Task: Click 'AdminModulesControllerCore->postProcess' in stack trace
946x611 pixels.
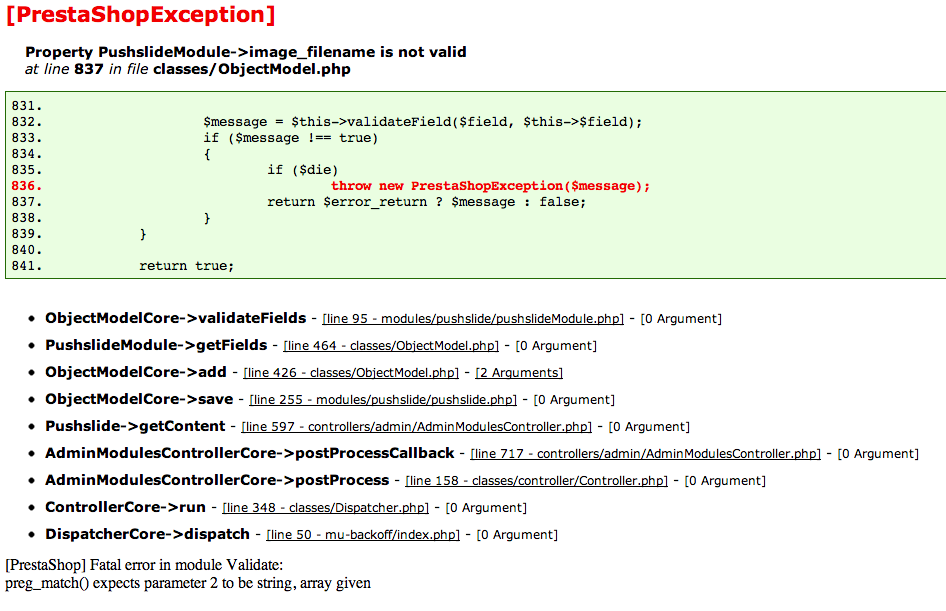Action: (x=217, y=480)
